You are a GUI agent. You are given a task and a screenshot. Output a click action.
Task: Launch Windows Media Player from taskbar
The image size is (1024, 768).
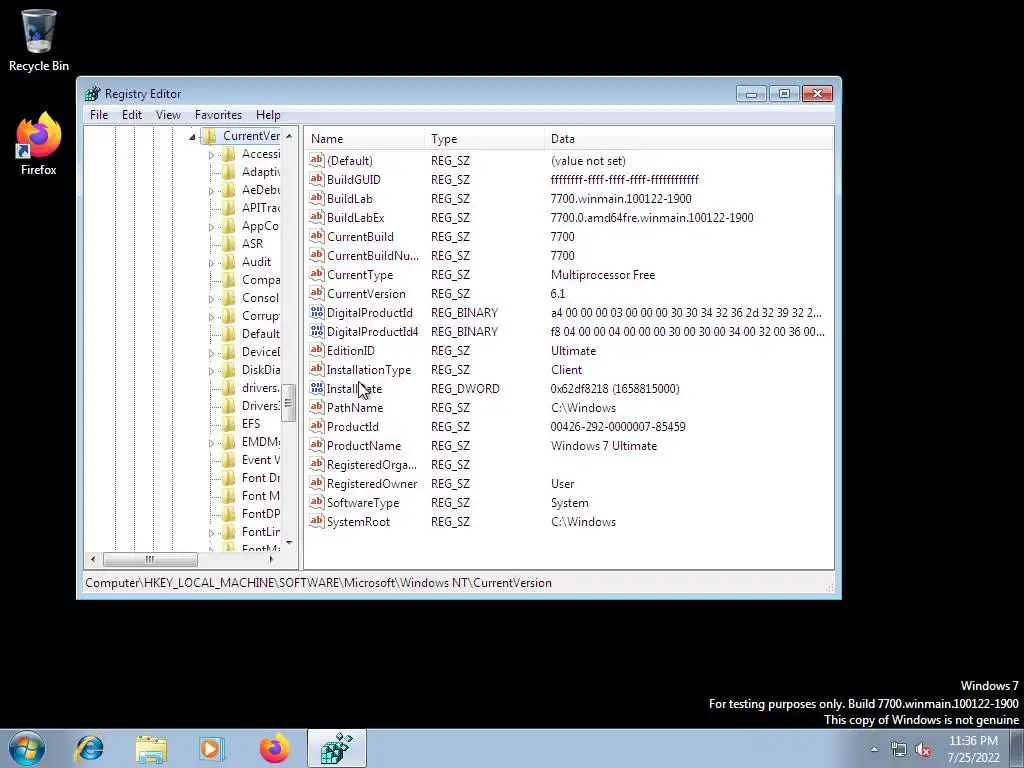211,748
